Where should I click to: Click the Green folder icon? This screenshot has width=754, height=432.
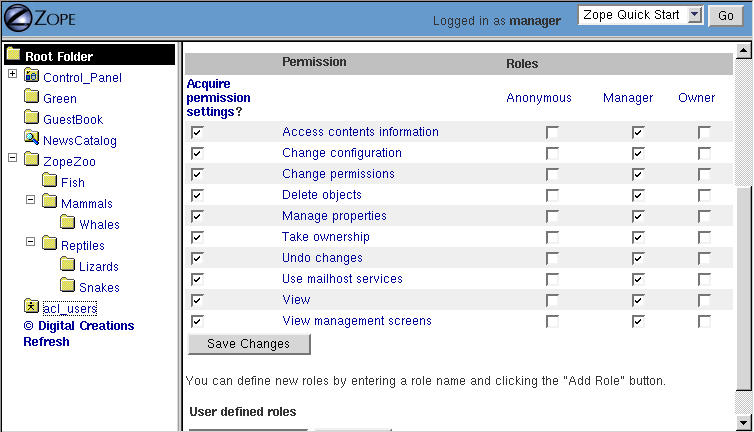[x=32, y=98]
